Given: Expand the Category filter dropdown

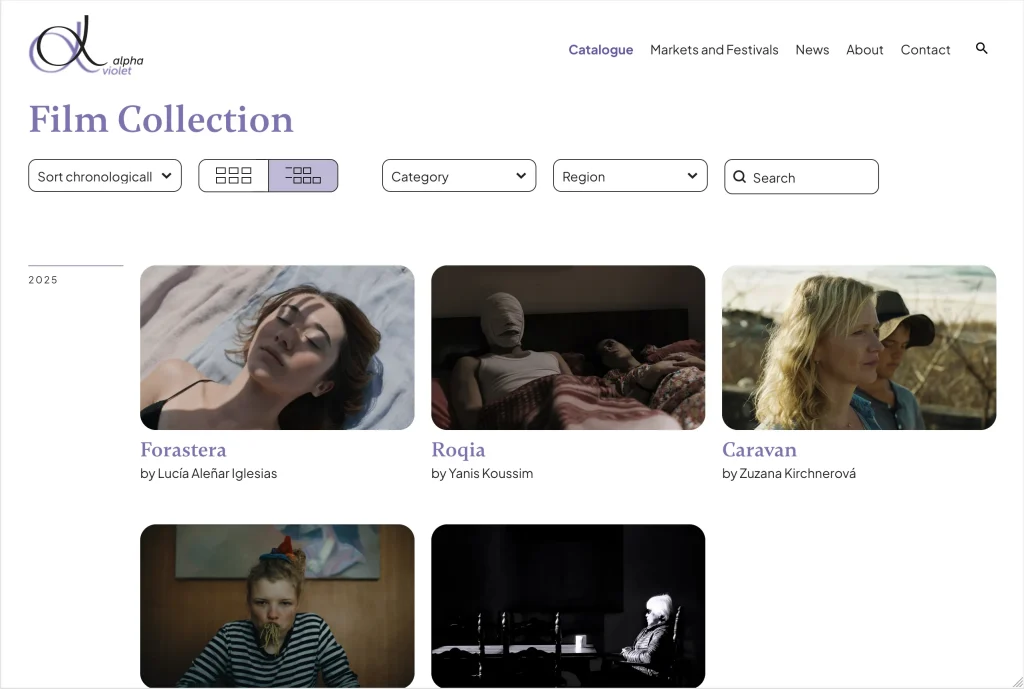Looking at the screenshot, I should [459, 176].
